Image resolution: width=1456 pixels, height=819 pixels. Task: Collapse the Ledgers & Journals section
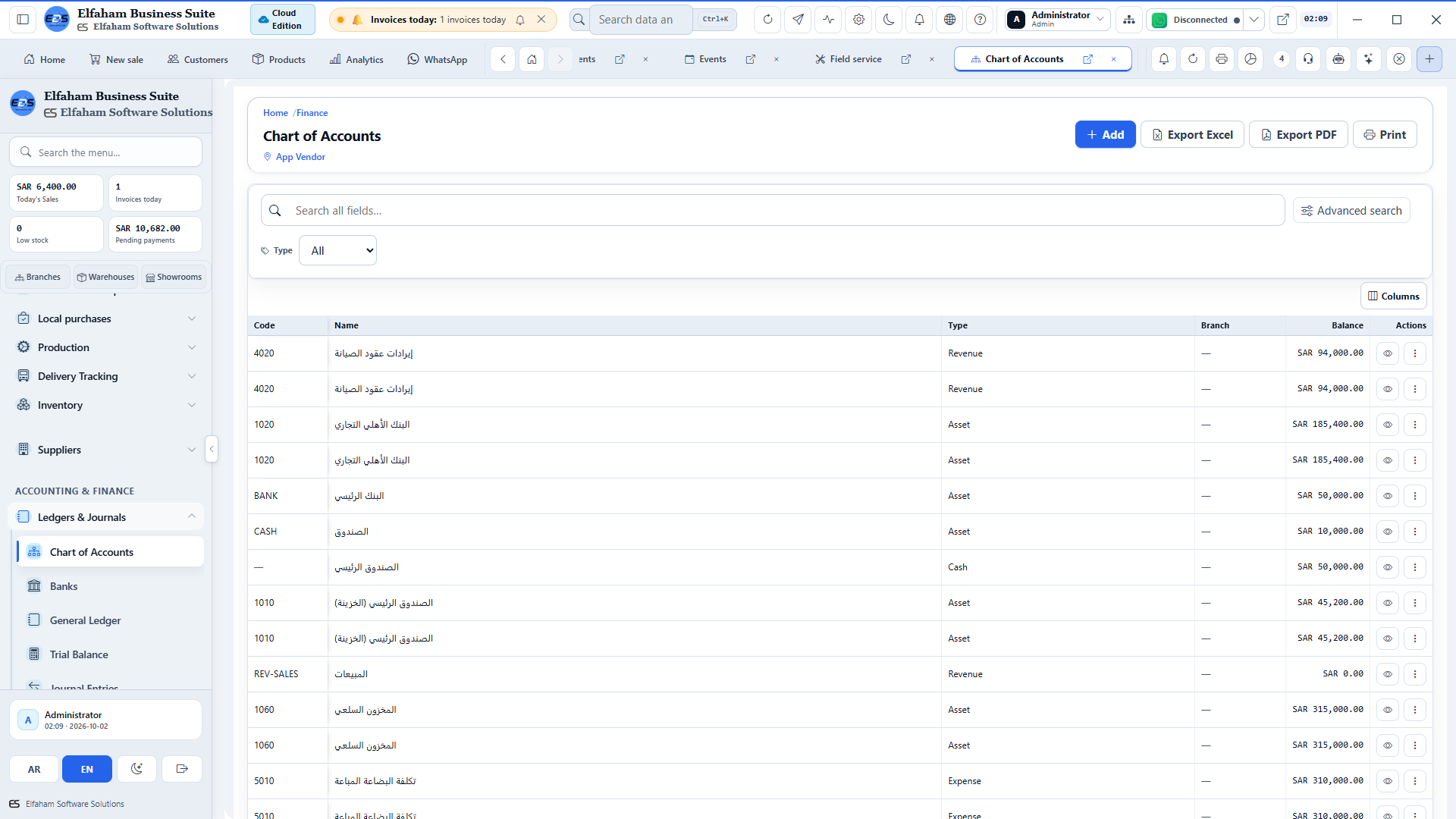point(106,517)
